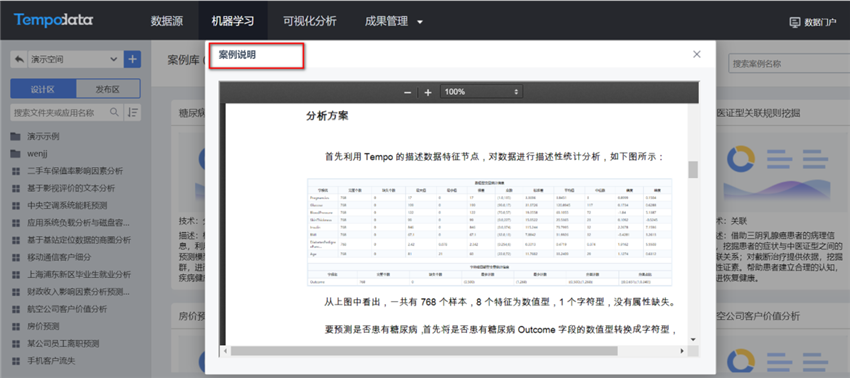Open the 可视化分析 tab
850x378 pixels.
click(x=310, y=21)
